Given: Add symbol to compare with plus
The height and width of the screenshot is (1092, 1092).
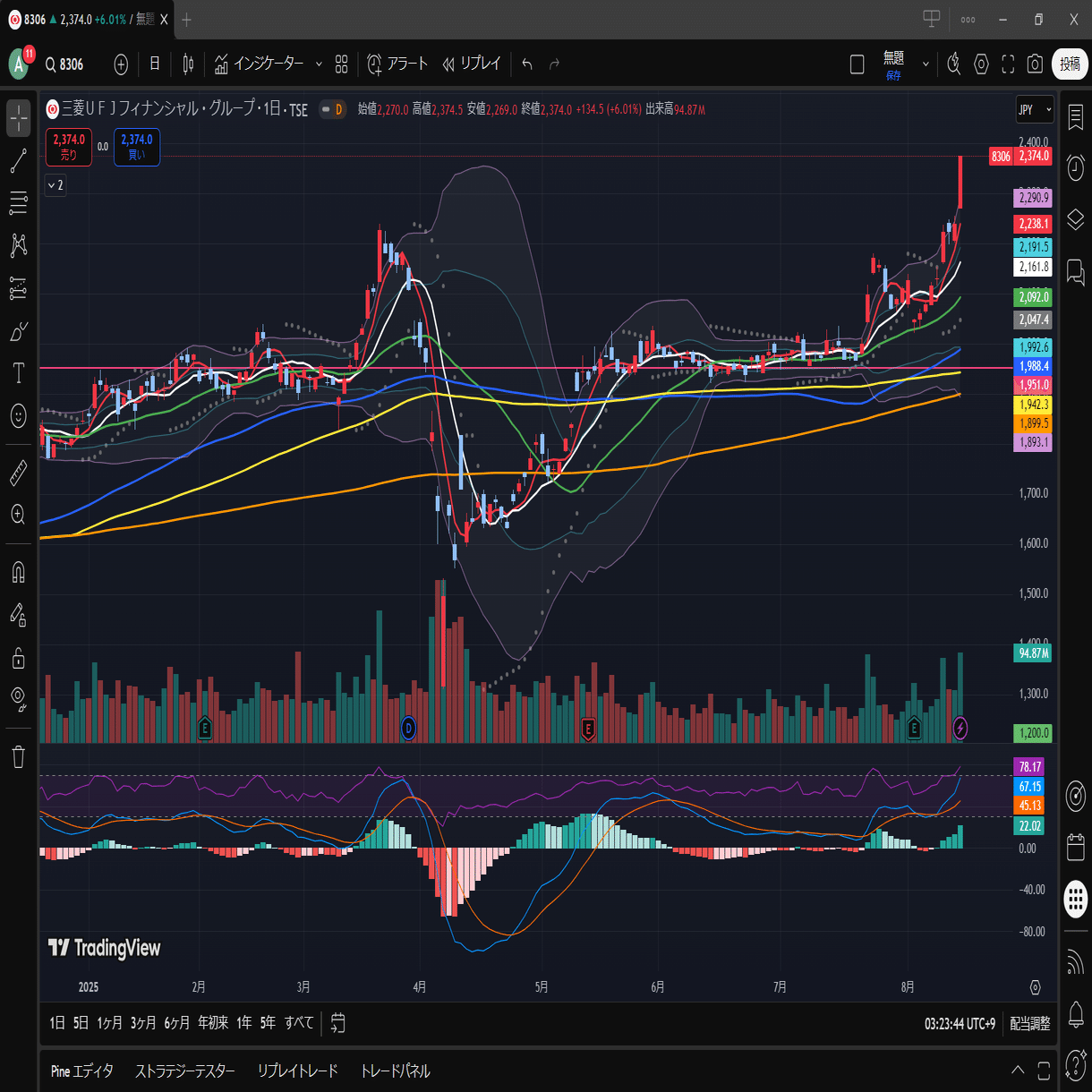Looking at the screenshot, I should (x=122, y=64).
